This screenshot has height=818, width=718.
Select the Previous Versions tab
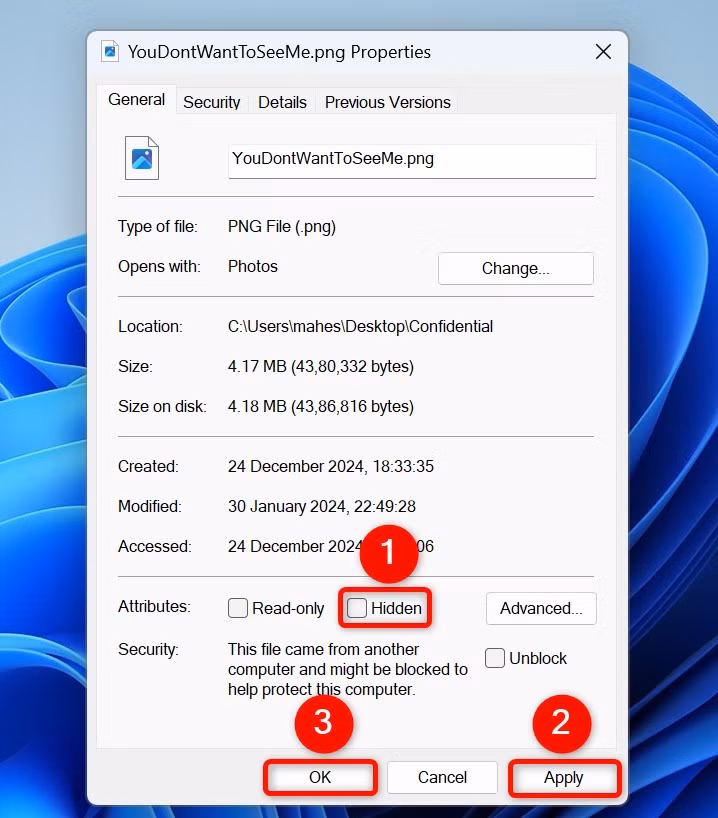(388, 102)
